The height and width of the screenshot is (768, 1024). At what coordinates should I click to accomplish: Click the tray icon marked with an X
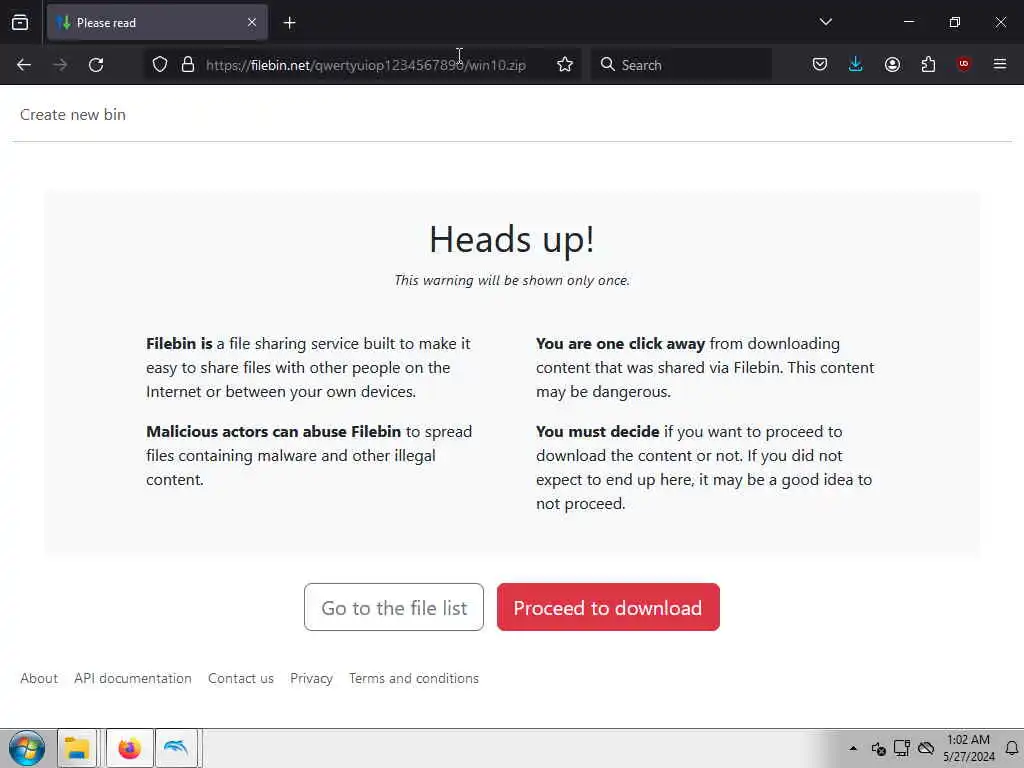(x=878, y=748)
